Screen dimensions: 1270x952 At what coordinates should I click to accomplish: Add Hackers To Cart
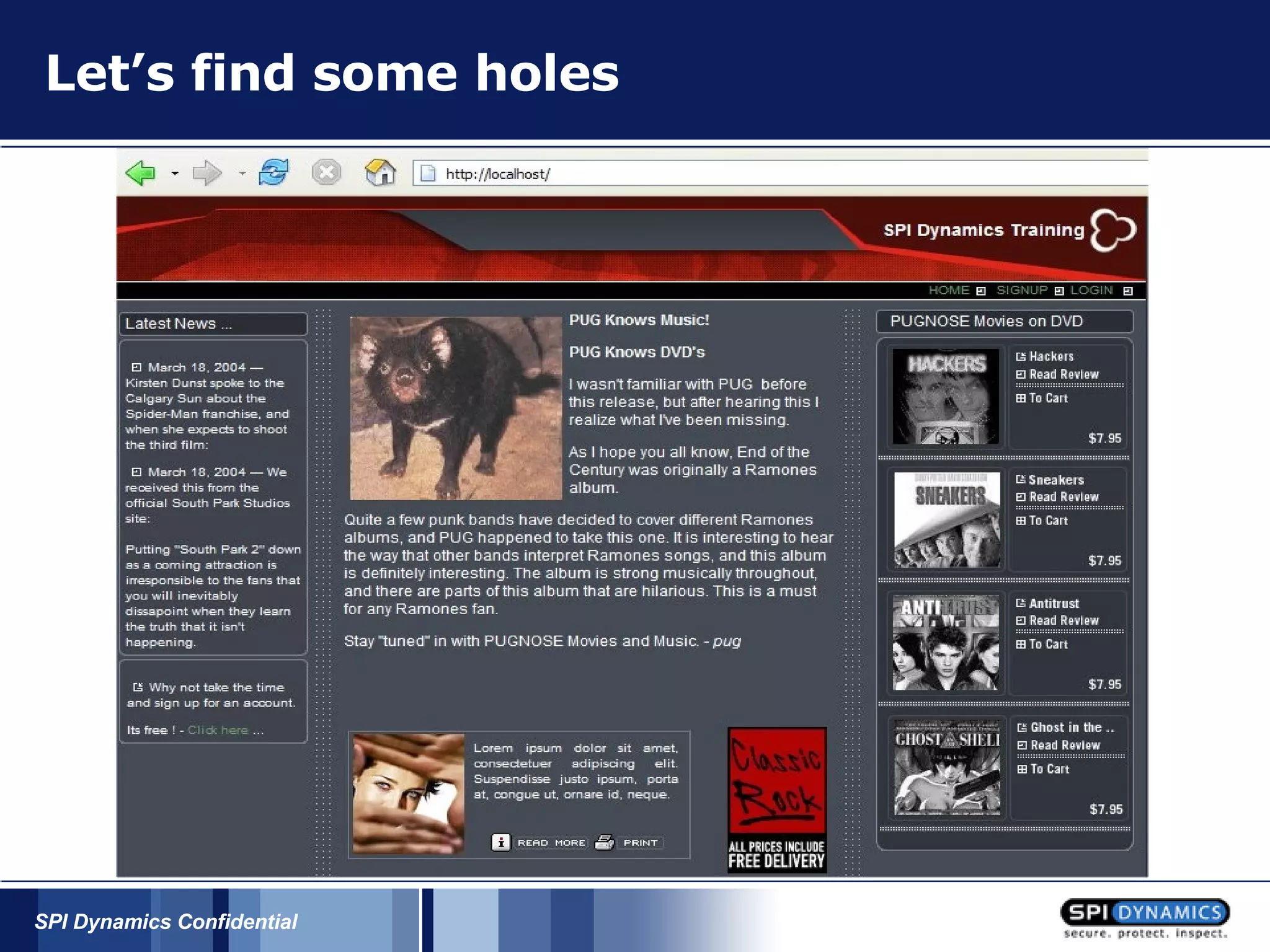point(1048,398)
